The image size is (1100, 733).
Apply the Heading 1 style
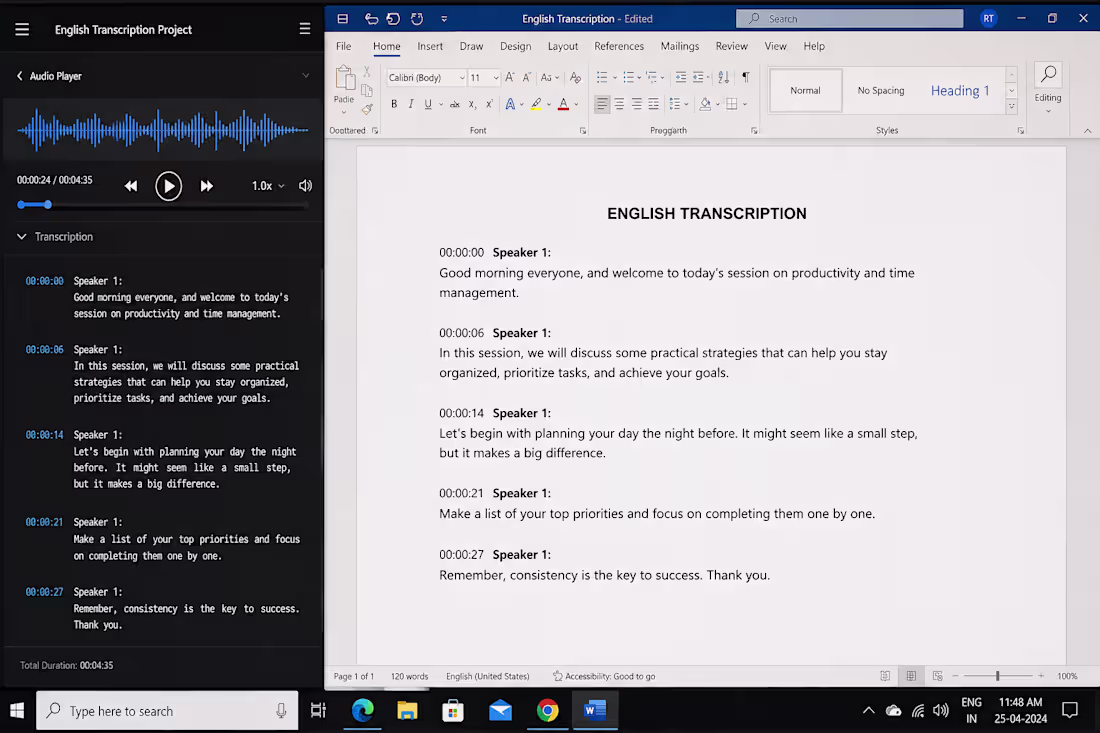[x=960, y=90]
